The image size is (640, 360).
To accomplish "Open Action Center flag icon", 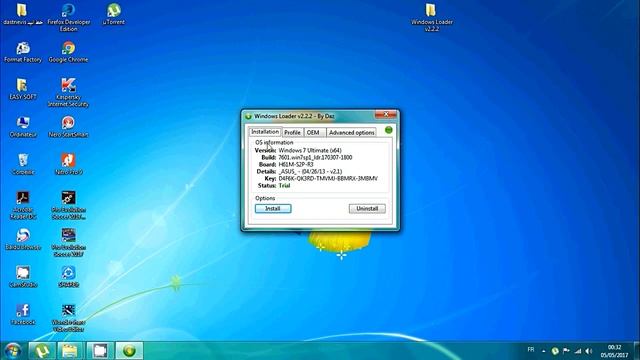I will point(566,351).
